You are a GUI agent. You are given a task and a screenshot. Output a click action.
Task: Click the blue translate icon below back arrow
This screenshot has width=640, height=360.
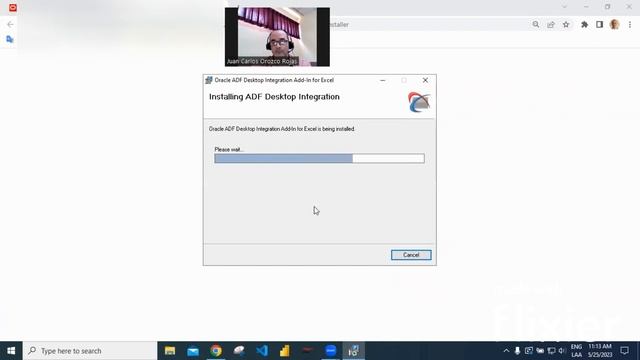pyautogui.click(x=10, y=39)
